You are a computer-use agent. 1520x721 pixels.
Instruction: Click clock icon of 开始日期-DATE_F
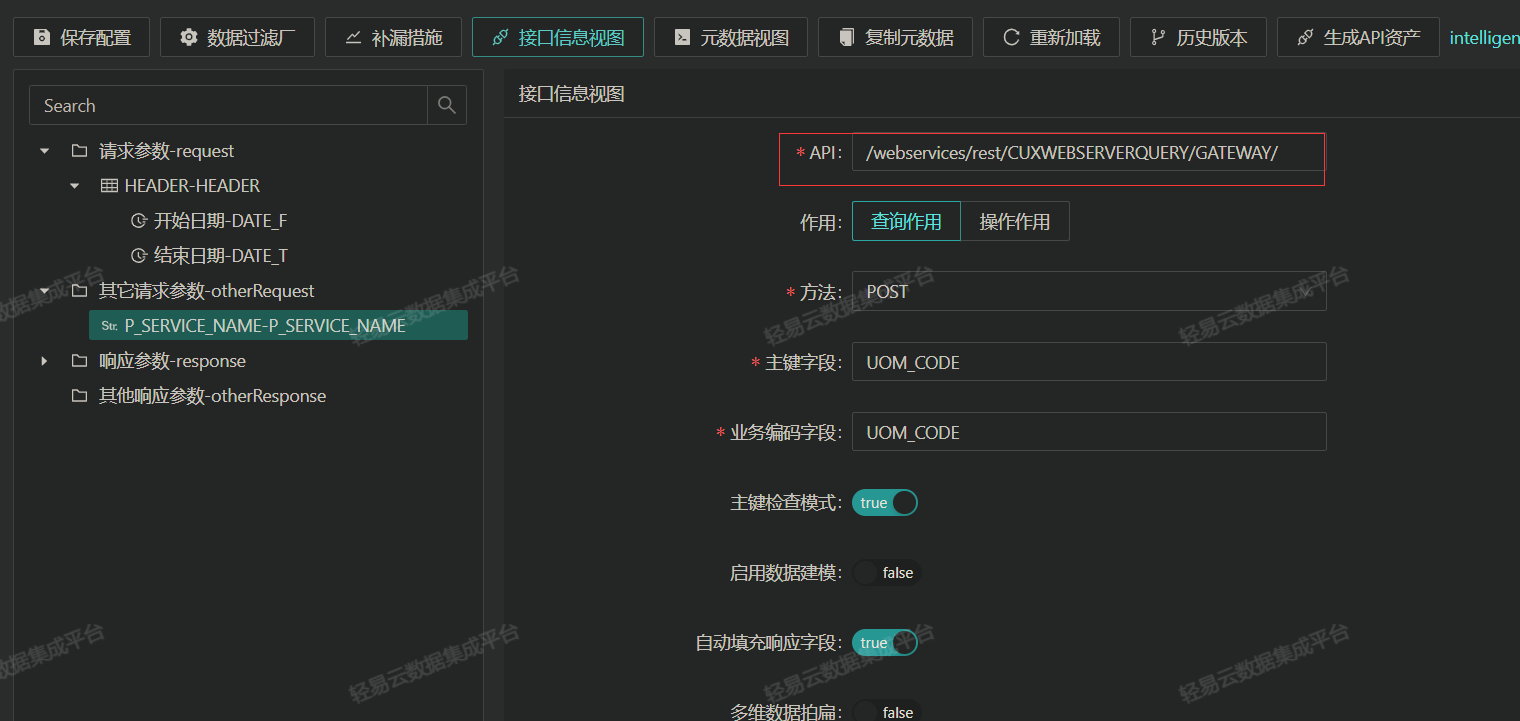click(x=138, y=221)
